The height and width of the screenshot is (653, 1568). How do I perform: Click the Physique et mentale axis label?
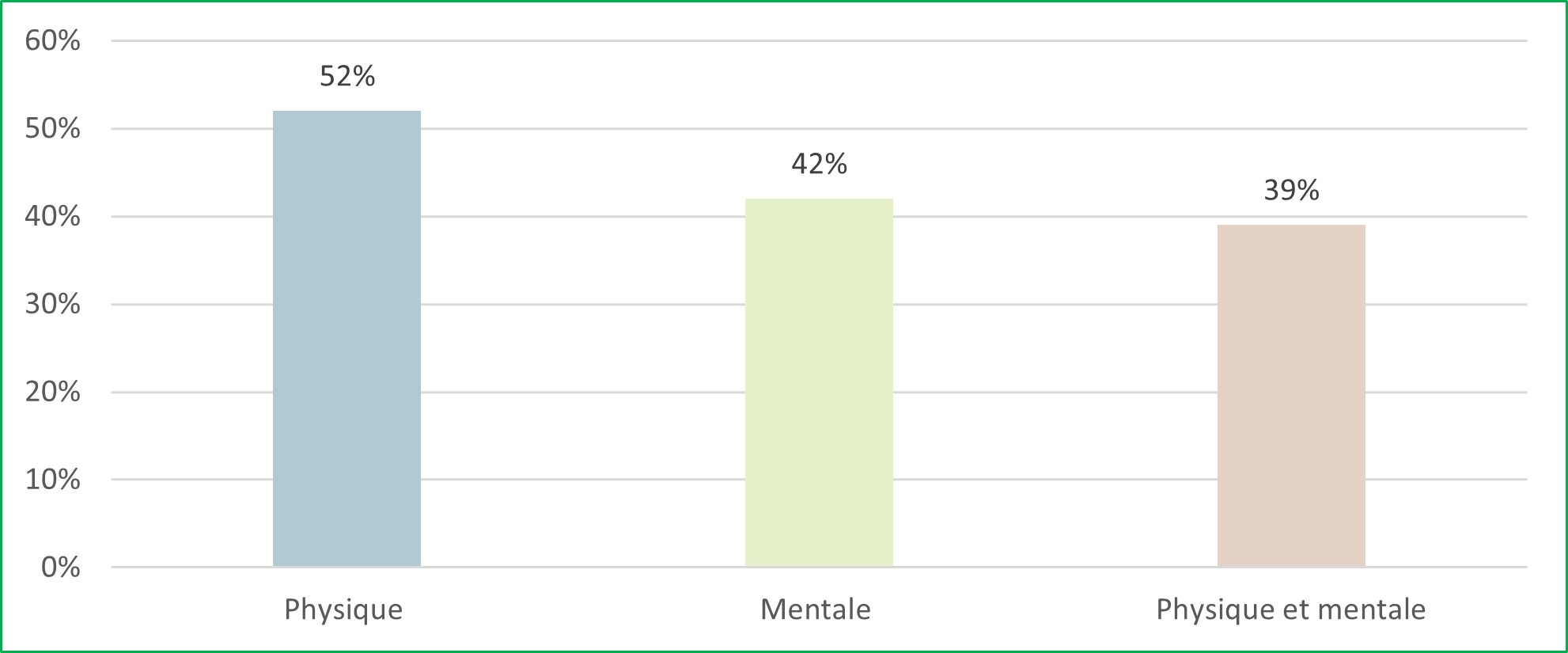click(1290, 609)
